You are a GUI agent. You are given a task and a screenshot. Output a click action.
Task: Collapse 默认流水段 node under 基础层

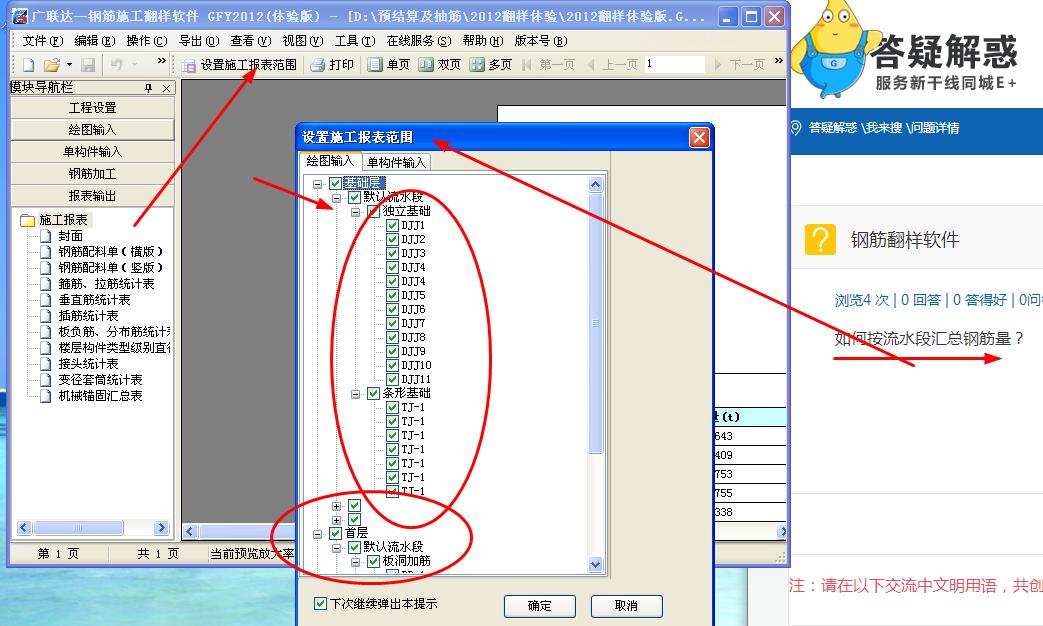(x=337, y=198)
